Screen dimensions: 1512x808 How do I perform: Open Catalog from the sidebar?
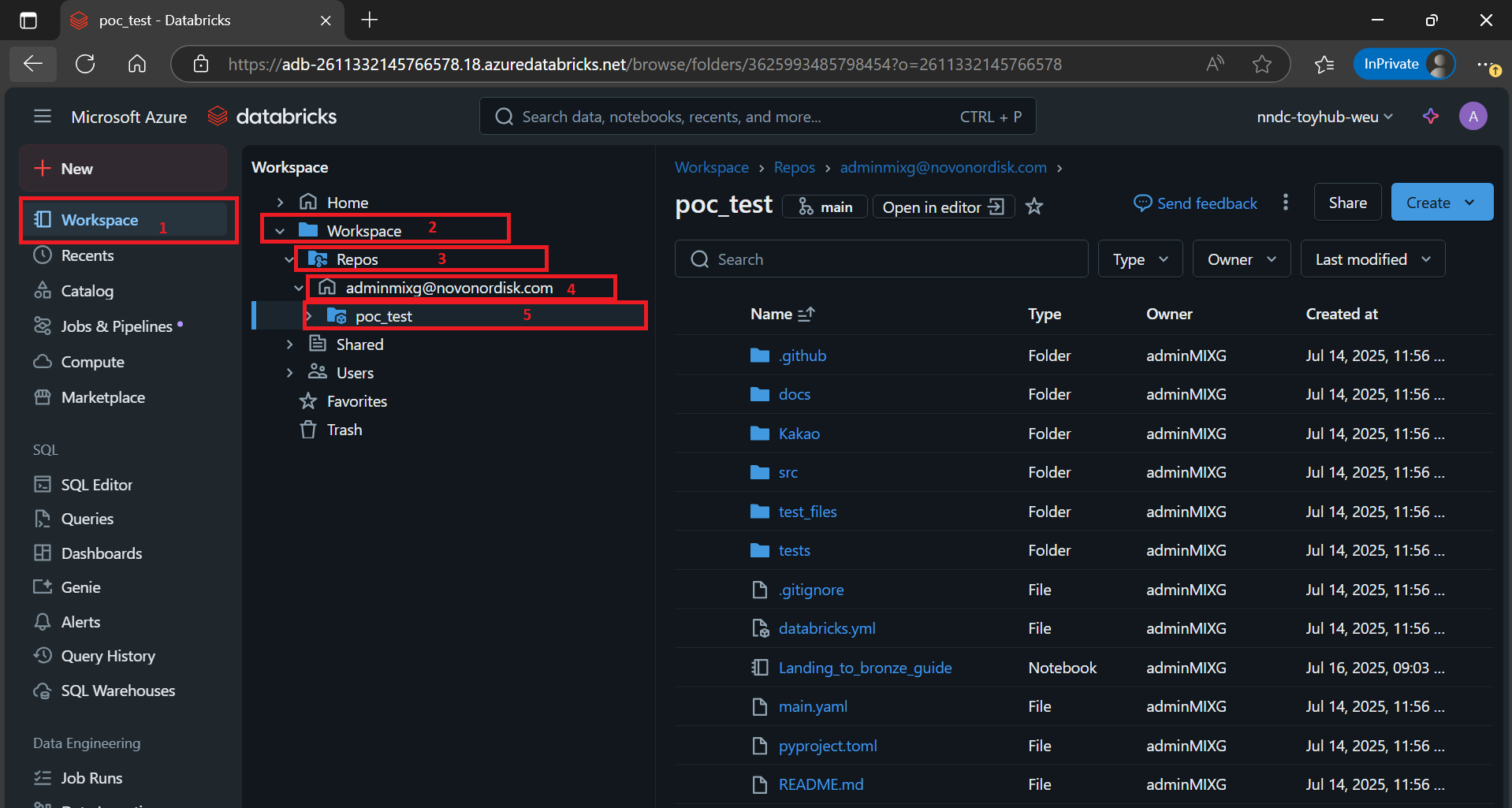(x=73, y=291)
